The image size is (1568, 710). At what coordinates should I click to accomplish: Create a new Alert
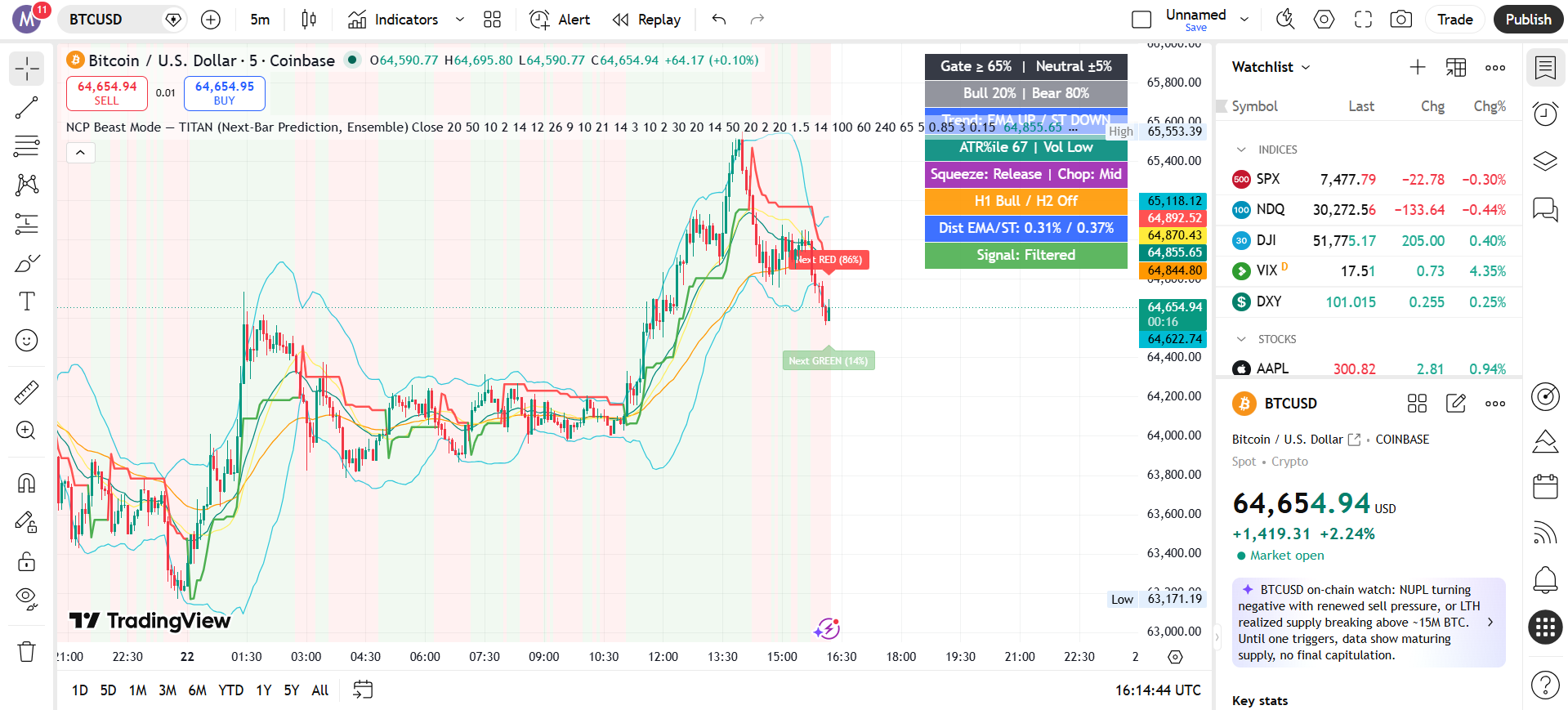coord(560,20)
